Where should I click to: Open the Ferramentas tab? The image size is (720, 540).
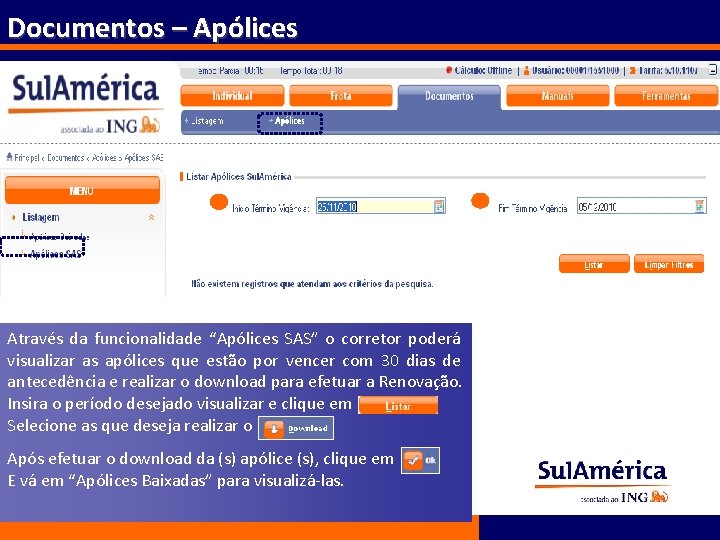pyautogui.click(x=666, y=96)
